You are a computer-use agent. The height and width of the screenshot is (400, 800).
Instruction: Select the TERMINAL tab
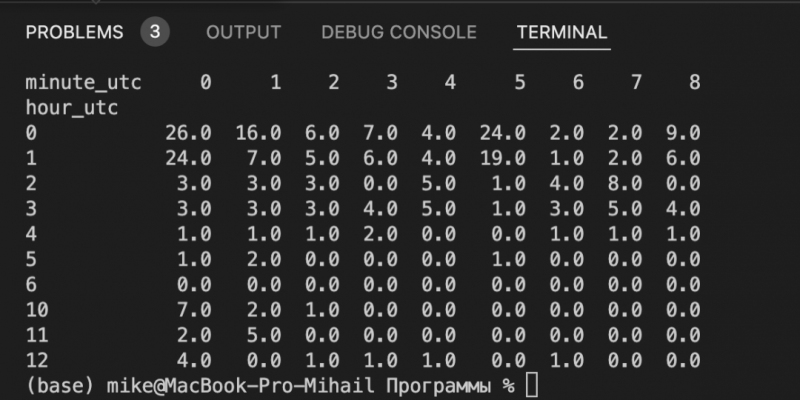pyautogui.click(x=562, y=33)
